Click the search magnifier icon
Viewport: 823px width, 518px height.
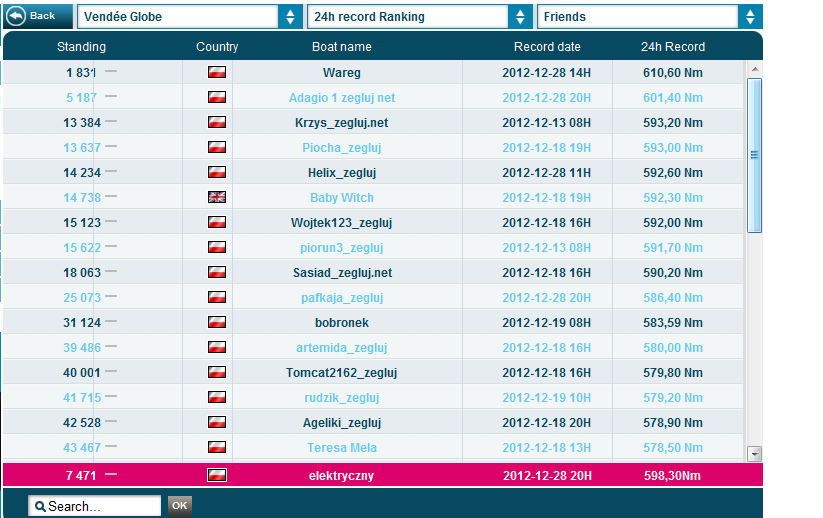tap(40, 507)
